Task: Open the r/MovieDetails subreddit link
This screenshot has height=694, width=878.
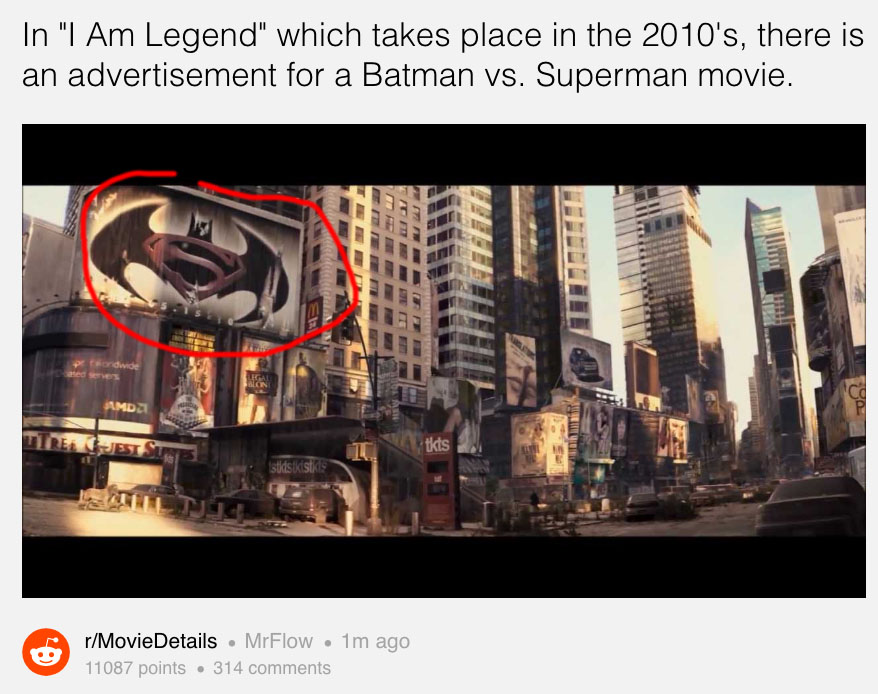Action: click(151, 641)
